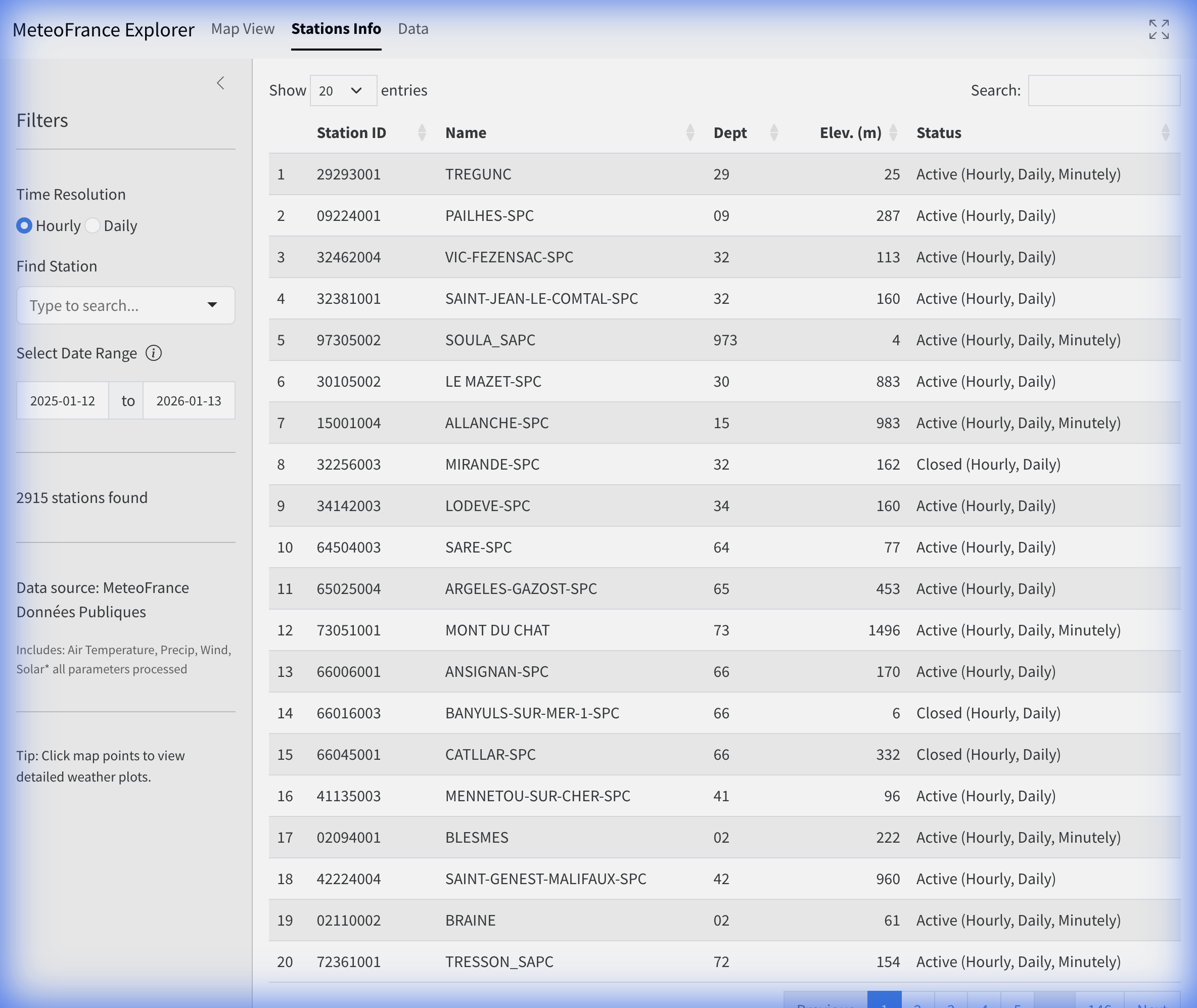Click the end date 2026-01-13 field
1197x1008 pixels.
[x=189, y=401]
